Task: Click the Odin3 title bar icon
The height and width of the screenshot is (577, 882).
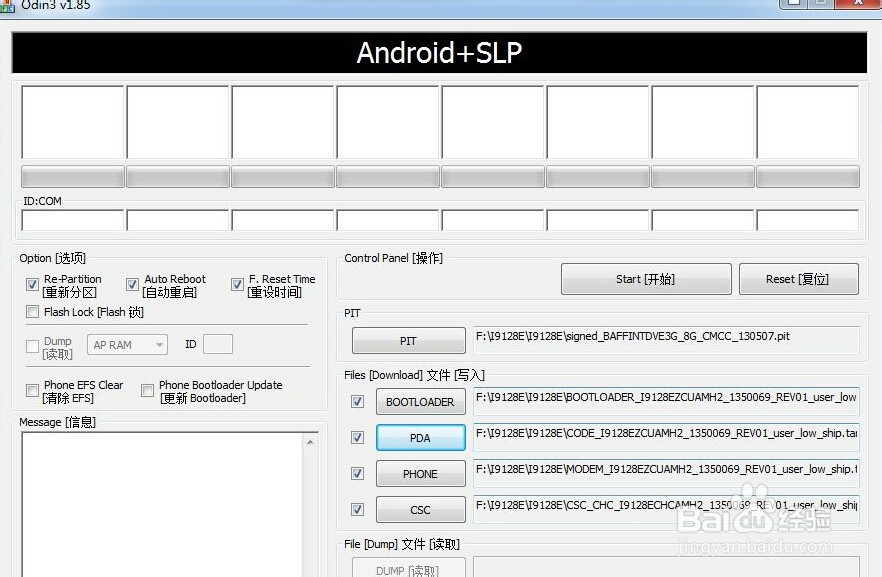Action: pyautogui.click(x=9, y=6)
